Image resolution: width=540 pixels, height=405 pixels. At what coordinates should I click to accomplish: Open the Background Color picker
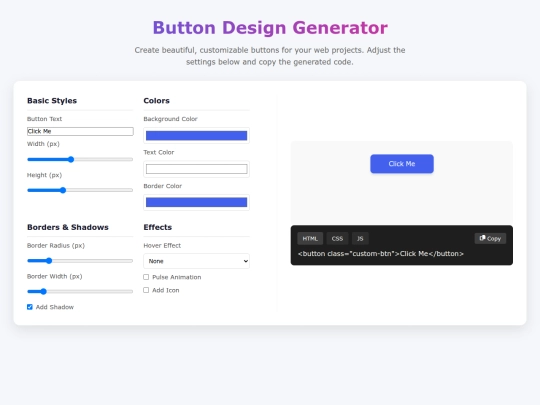click(x=196, y=136)
